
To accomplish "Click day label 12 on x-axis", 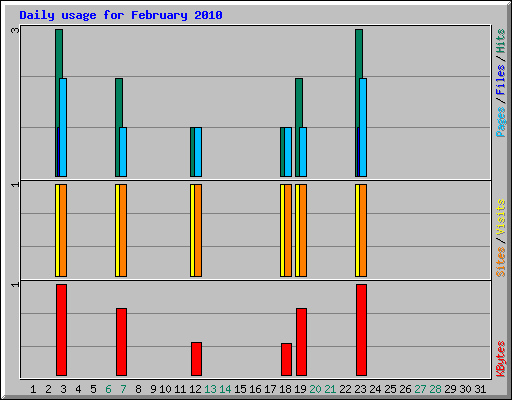I will pos(195,389).
